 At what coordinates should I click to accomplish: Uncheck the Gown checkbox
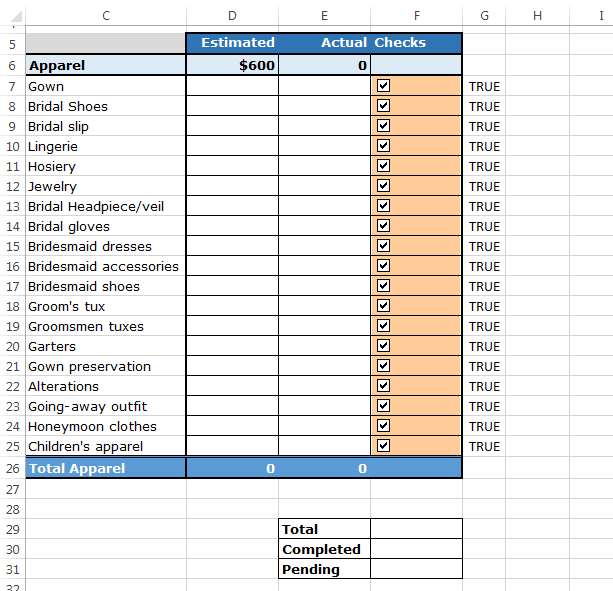(383, 86)
